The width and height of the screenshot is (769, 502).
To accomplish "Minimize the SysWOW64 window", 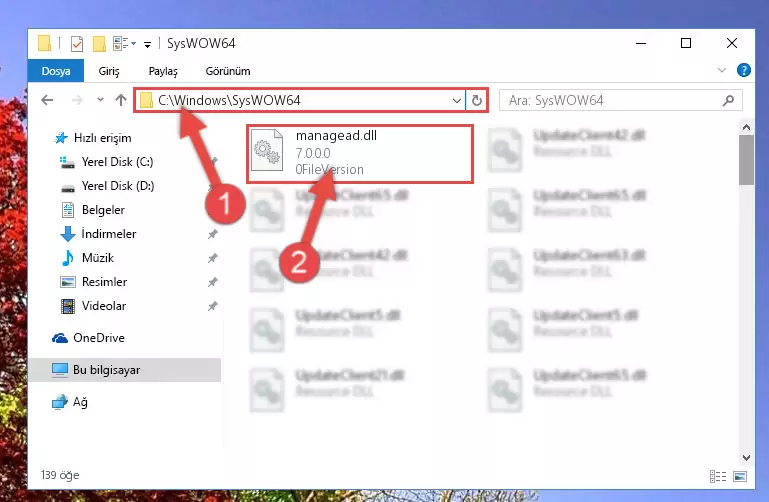I will pyautogui.click(x=641, y=43).
